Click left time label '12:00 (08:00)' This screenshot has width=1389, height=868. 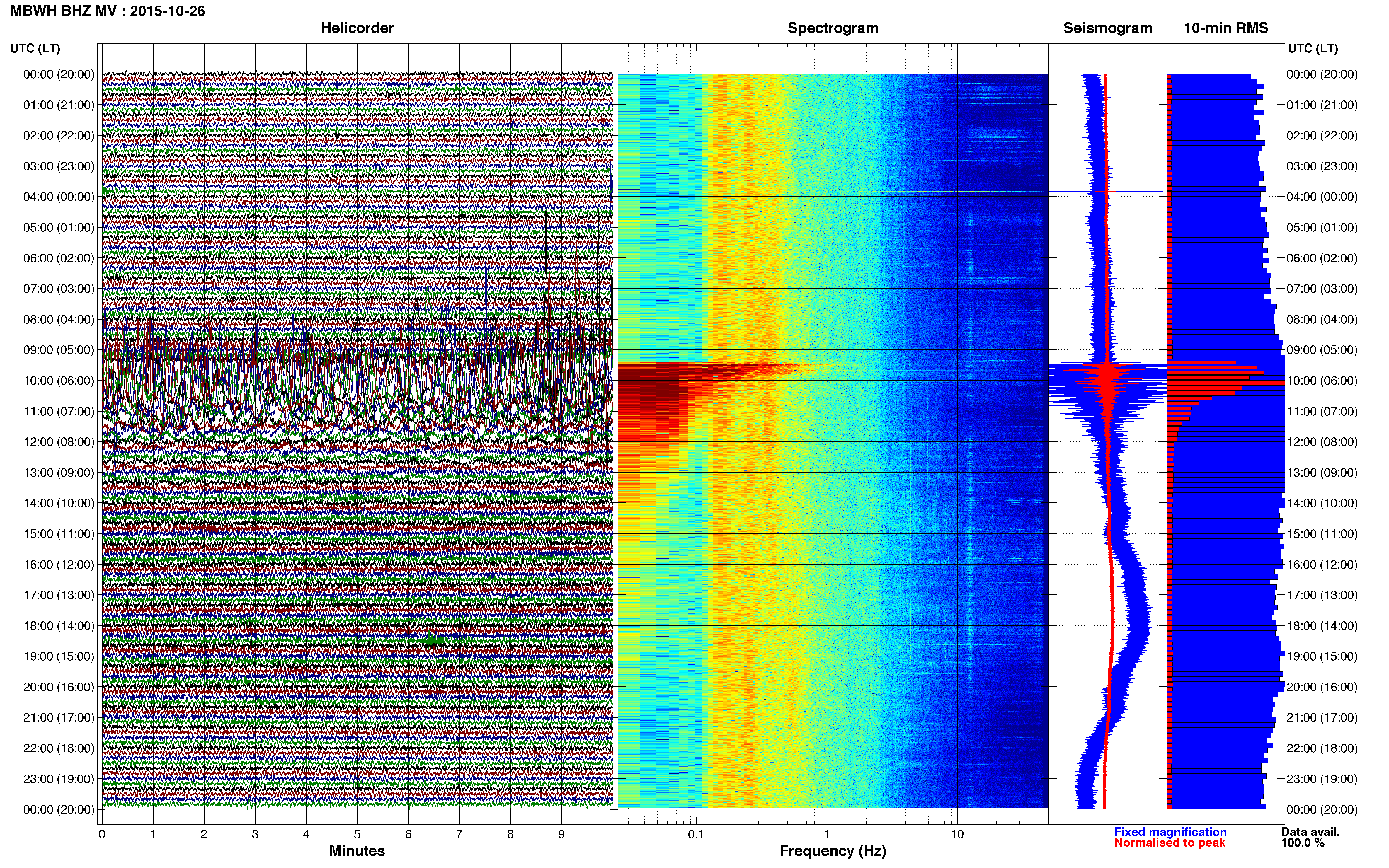pos(59,442)
